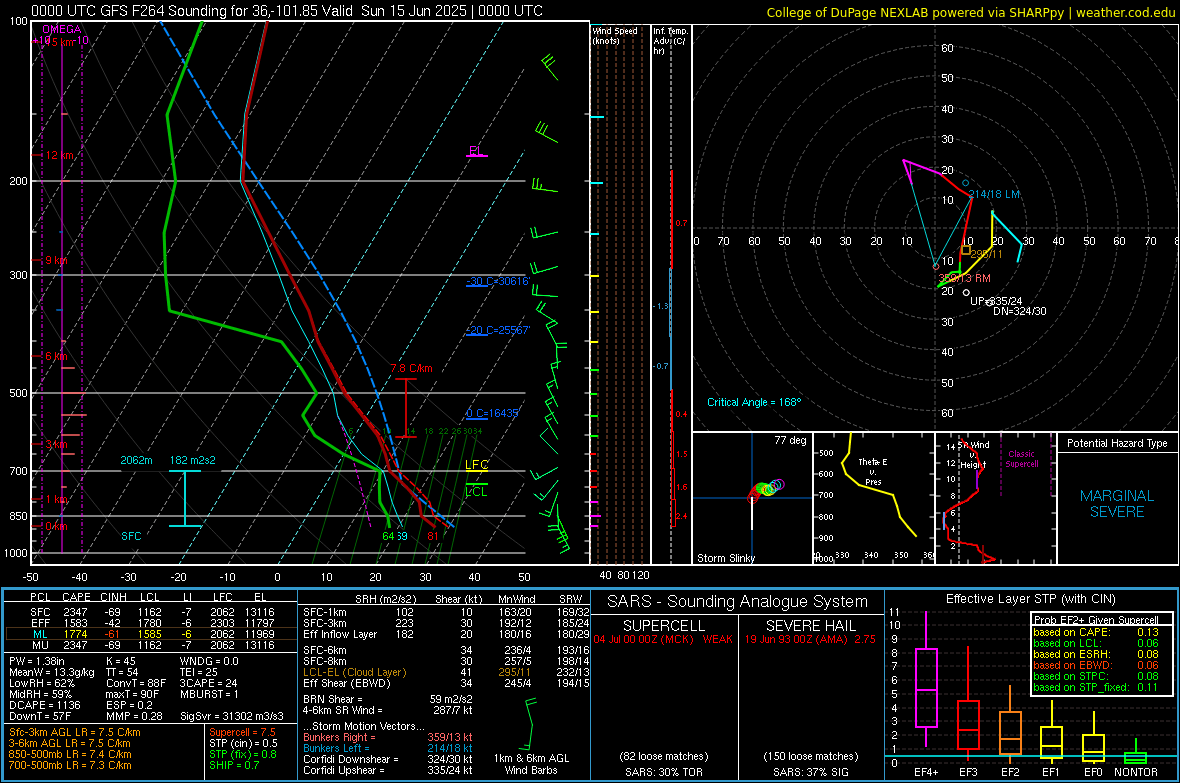Click the 'UP=335/24' Corfidi label
1180x783 pixels.
pos(996,301)
